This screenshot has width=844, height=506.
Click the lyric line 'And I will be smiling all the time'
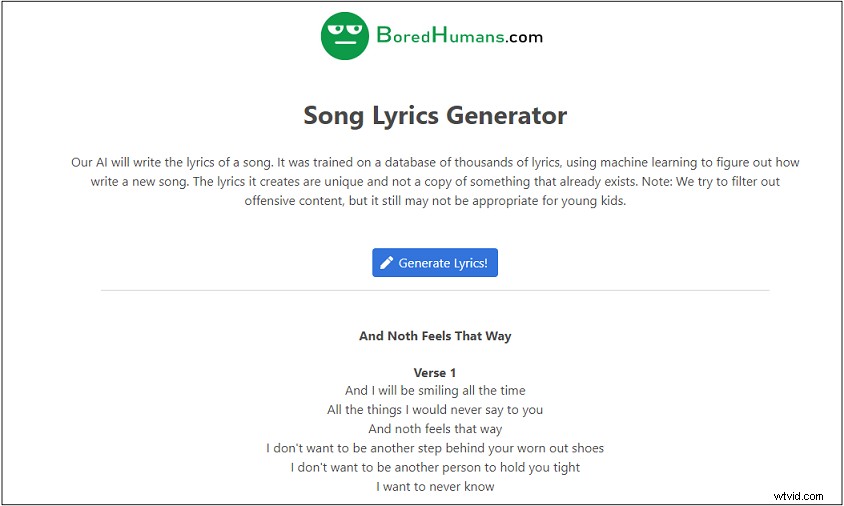click(x=435, y=390)
